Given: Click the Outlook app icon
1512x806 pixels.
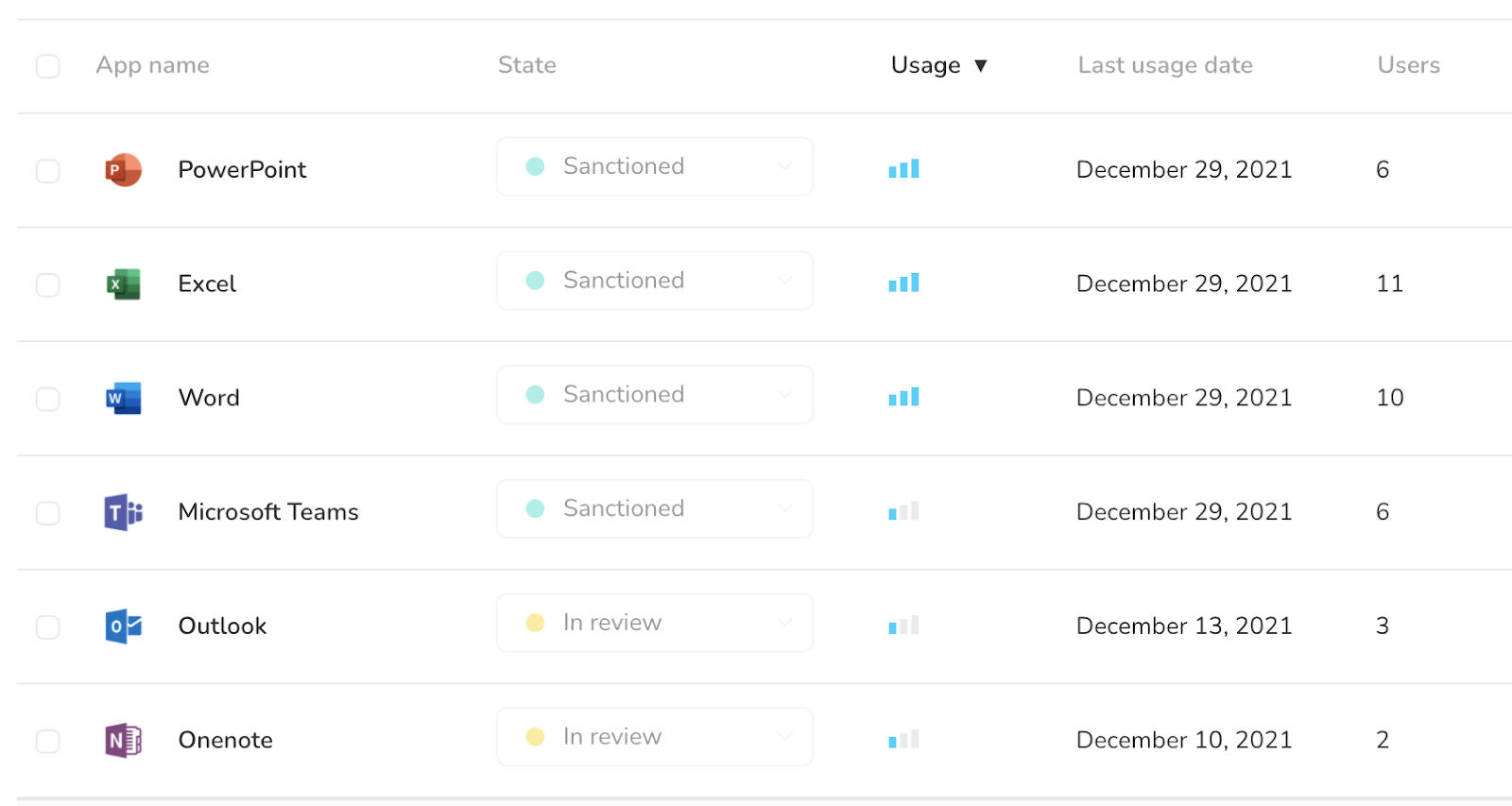Looking at the screenshot, I should tap(123, 626).
